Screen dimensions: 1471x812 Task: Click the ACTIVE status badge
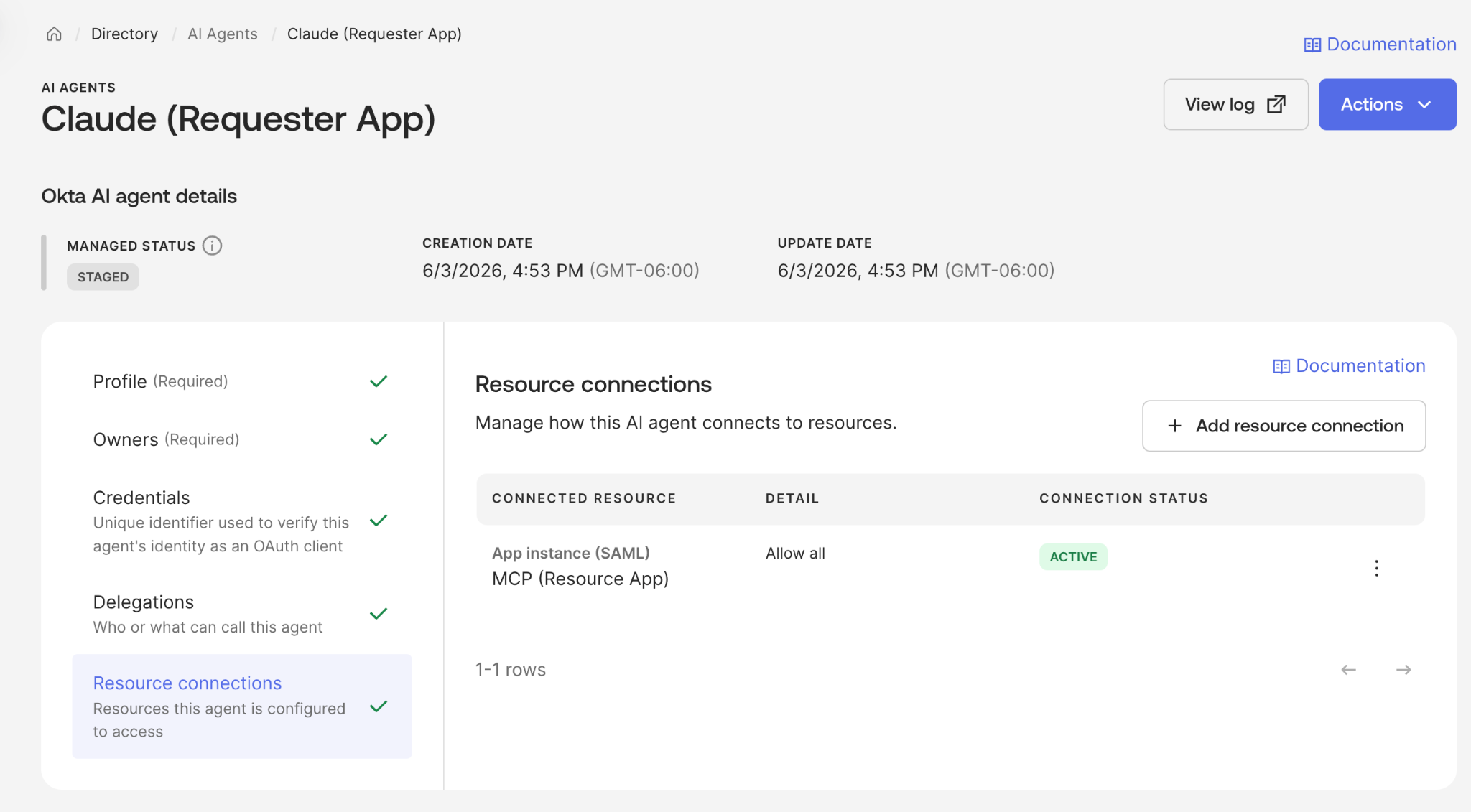[1073, 557]
